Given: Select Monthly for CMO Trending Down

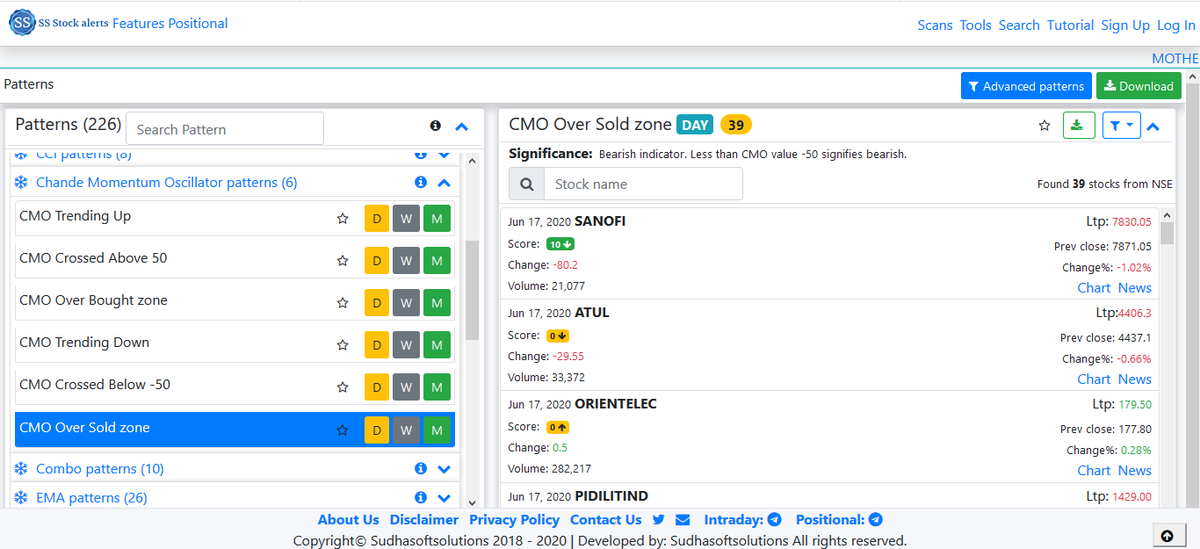Looking at the screenshot, I should (x=436, y=345).
